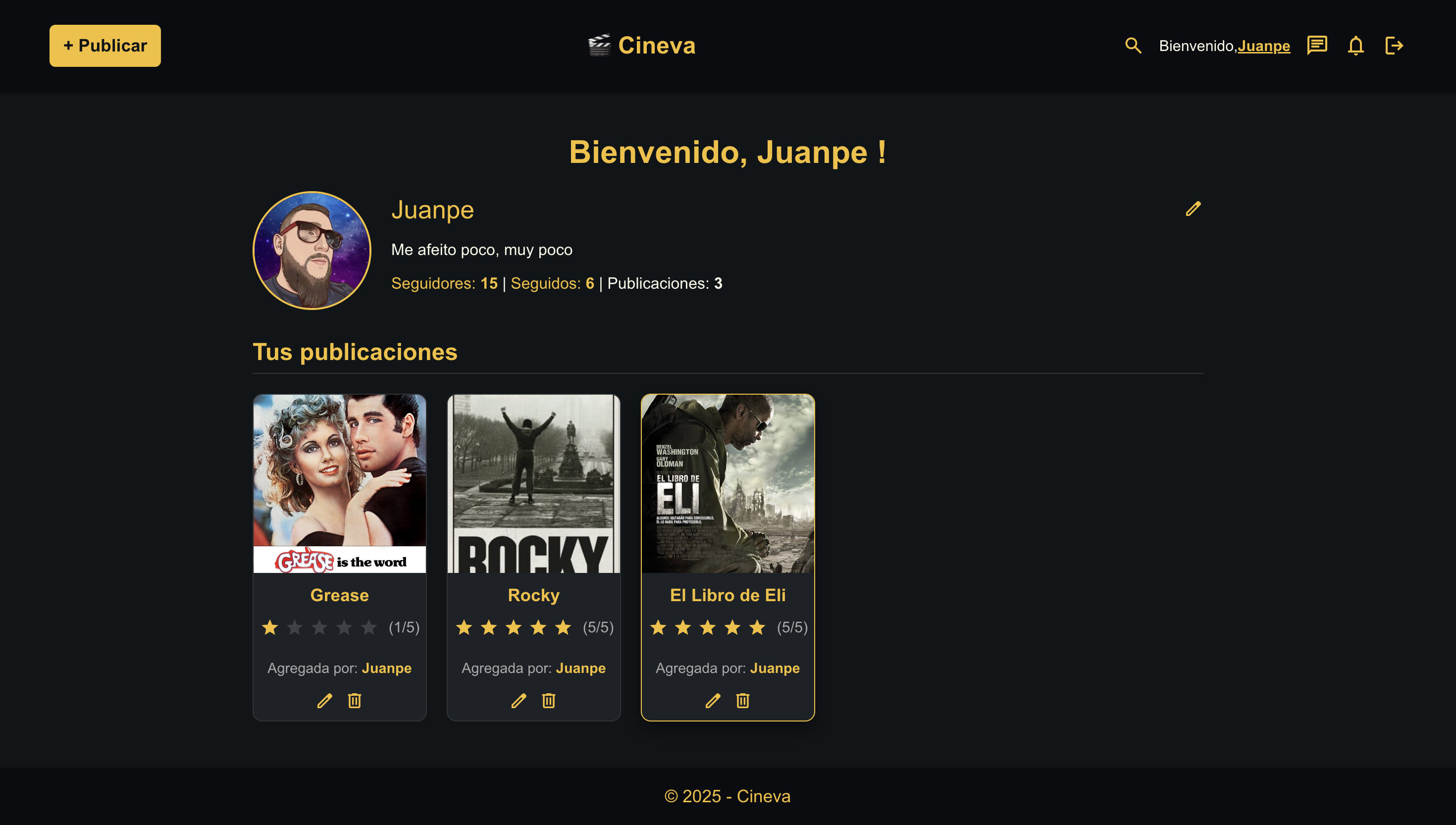Viewport: 1456px width, 825px height.
Task: Open the Rocky title link
Action: pyautogui.click(x=534, y=595)
